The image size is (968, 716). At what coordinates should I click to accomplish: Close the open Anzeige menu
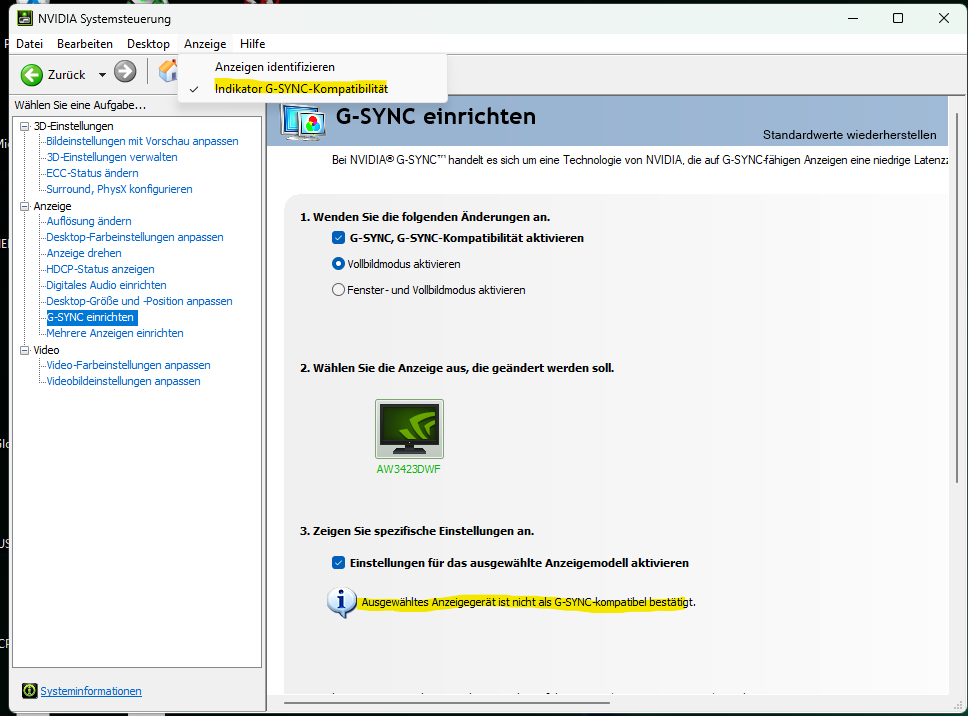coord(205,44)
